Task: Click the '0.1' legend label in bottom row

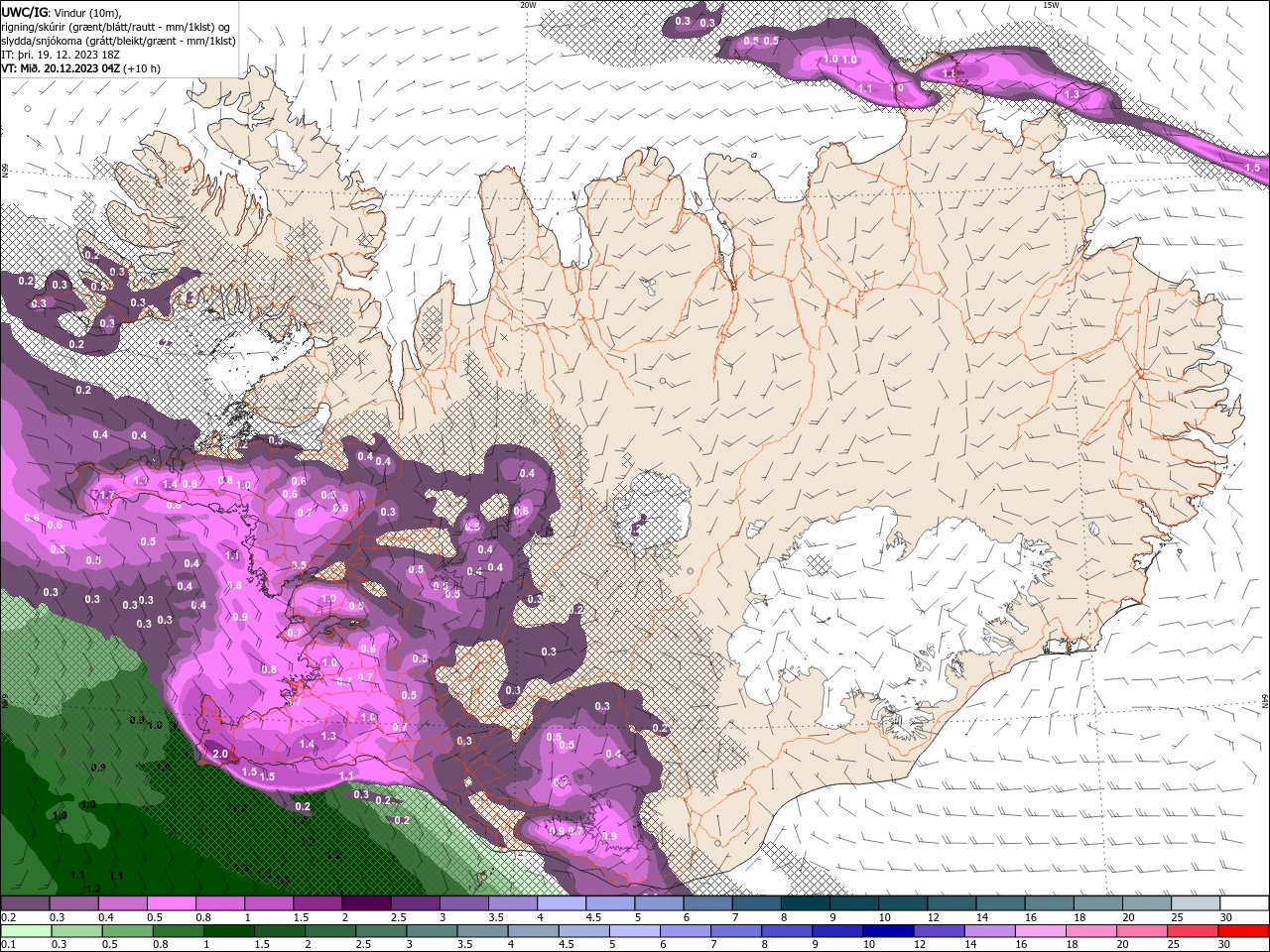Action: 8,945
